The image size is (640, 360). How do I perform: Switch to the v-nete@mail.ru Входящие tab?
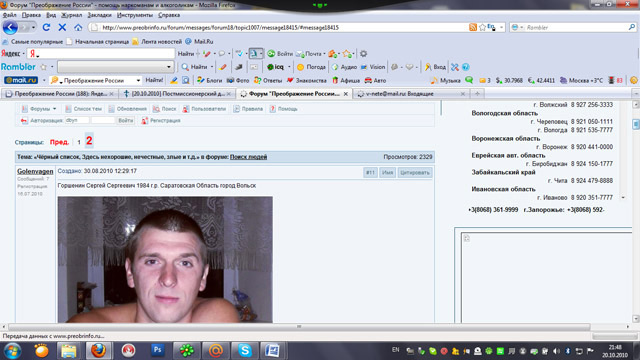pyautogui.click(x=411, y=94)
